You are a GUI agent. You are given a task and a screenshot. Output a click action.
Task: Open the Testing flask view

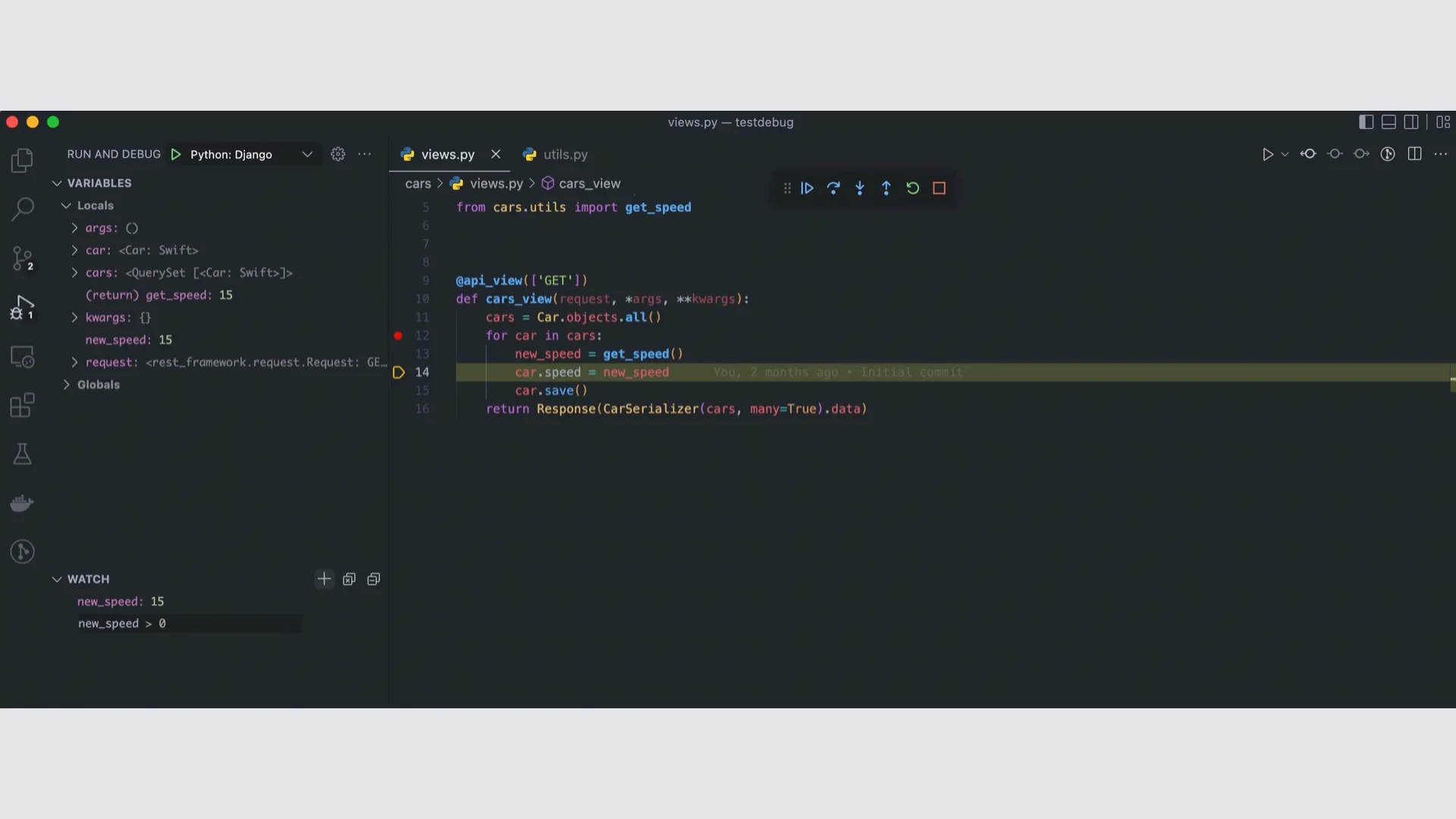point(22,454)
